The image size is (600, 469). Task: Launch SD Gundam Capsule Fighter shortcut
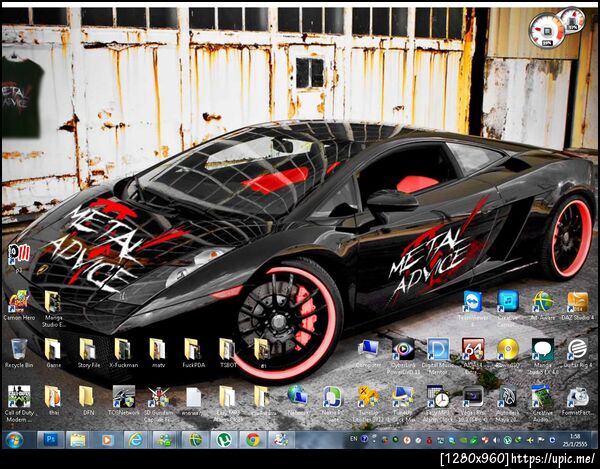pyautogui.click(x=158, y=404)
